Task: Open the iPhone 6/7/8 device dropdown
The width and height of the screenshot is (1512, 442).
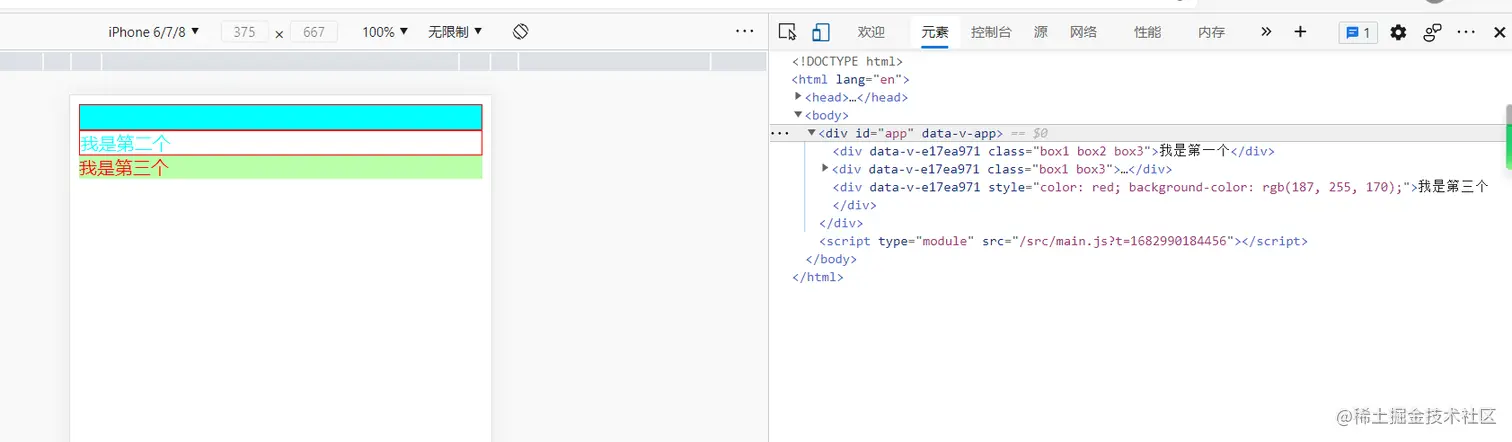Action: (x=154, y=32)
